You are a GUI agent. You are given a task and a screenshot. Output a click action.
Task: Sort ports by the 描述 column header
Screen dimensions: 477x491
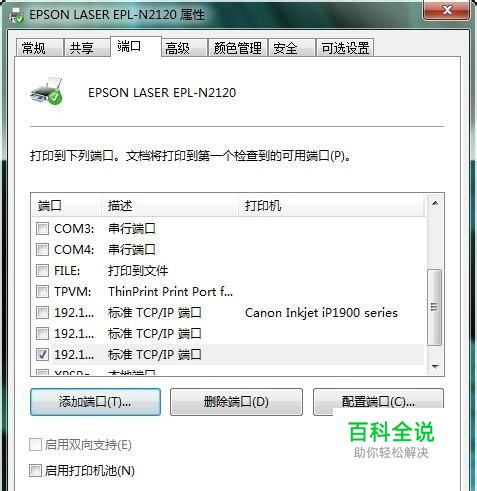[170, 205]
